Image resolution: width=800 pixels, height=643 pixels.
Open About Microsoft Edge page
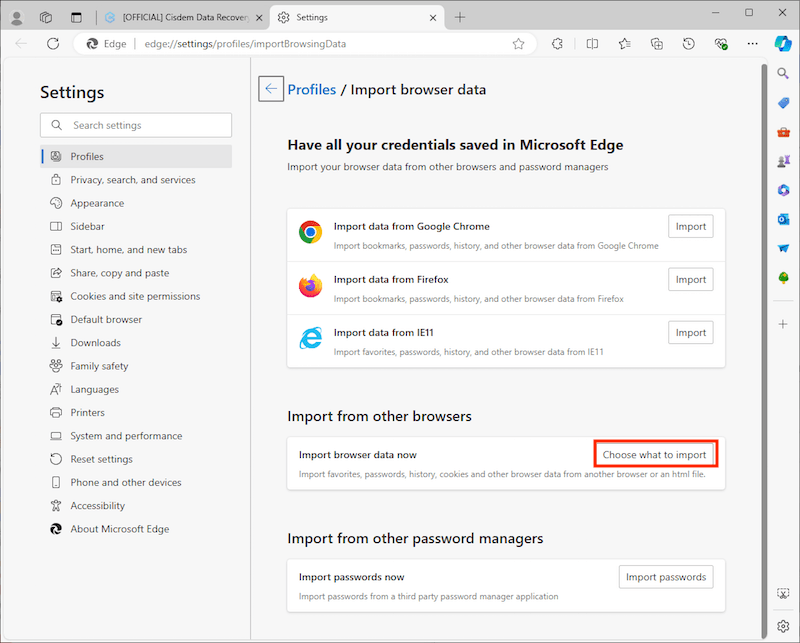(x=136, y=529)
